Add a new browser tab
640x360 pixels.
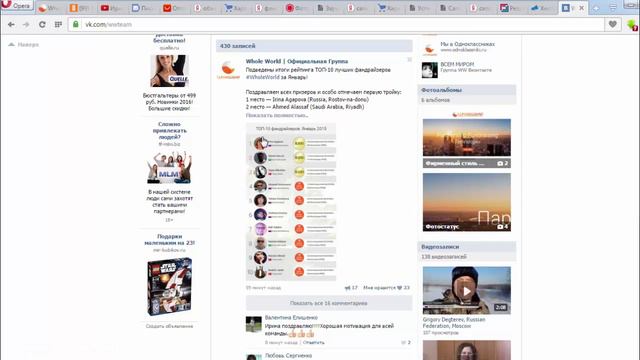click(x=596, y=8)
